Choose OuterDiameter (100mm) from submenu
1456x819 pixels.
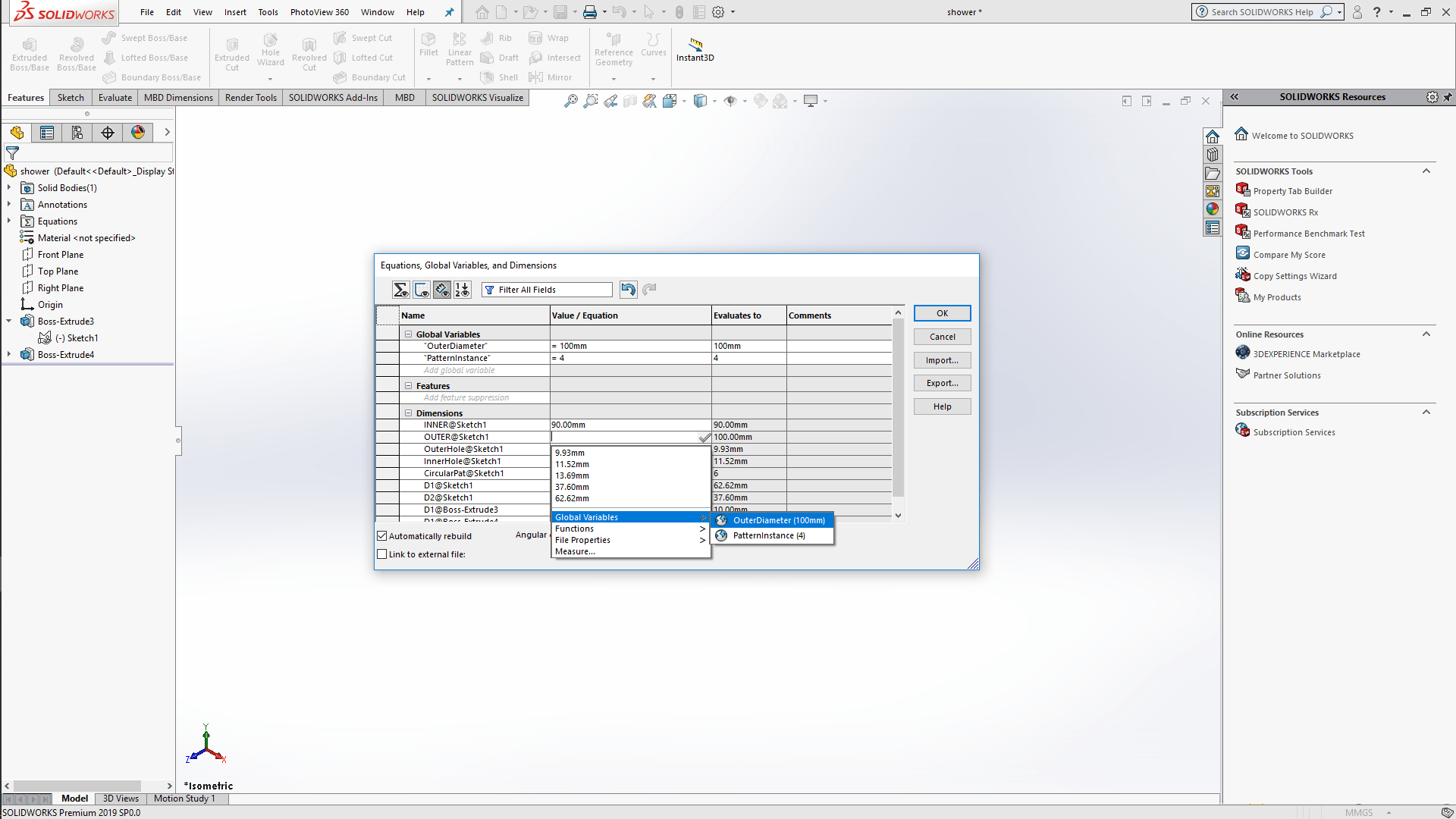[x=778, y=520]
